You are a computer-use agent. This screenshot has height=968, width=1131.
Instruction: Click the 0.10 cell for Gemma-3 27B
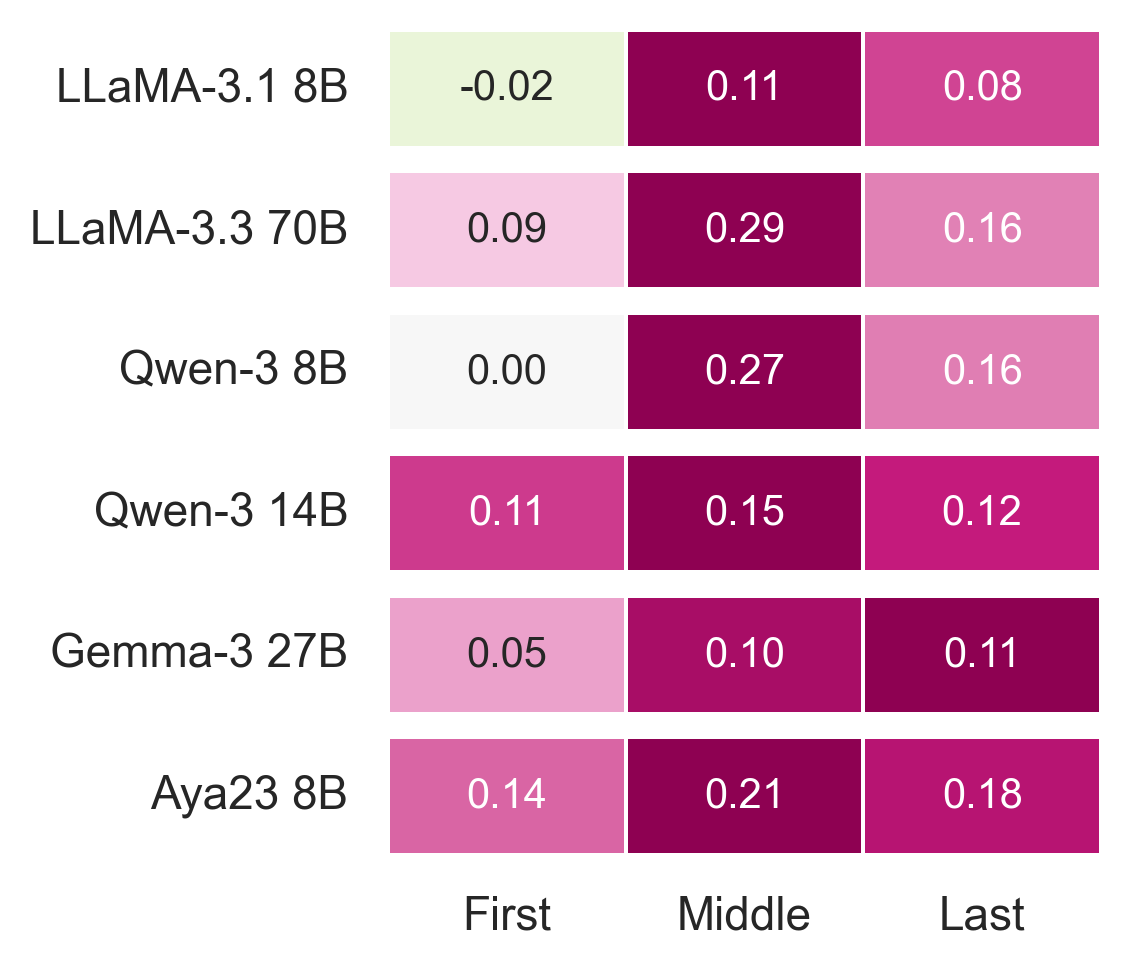pyautogui.click(x=744, y=655)
